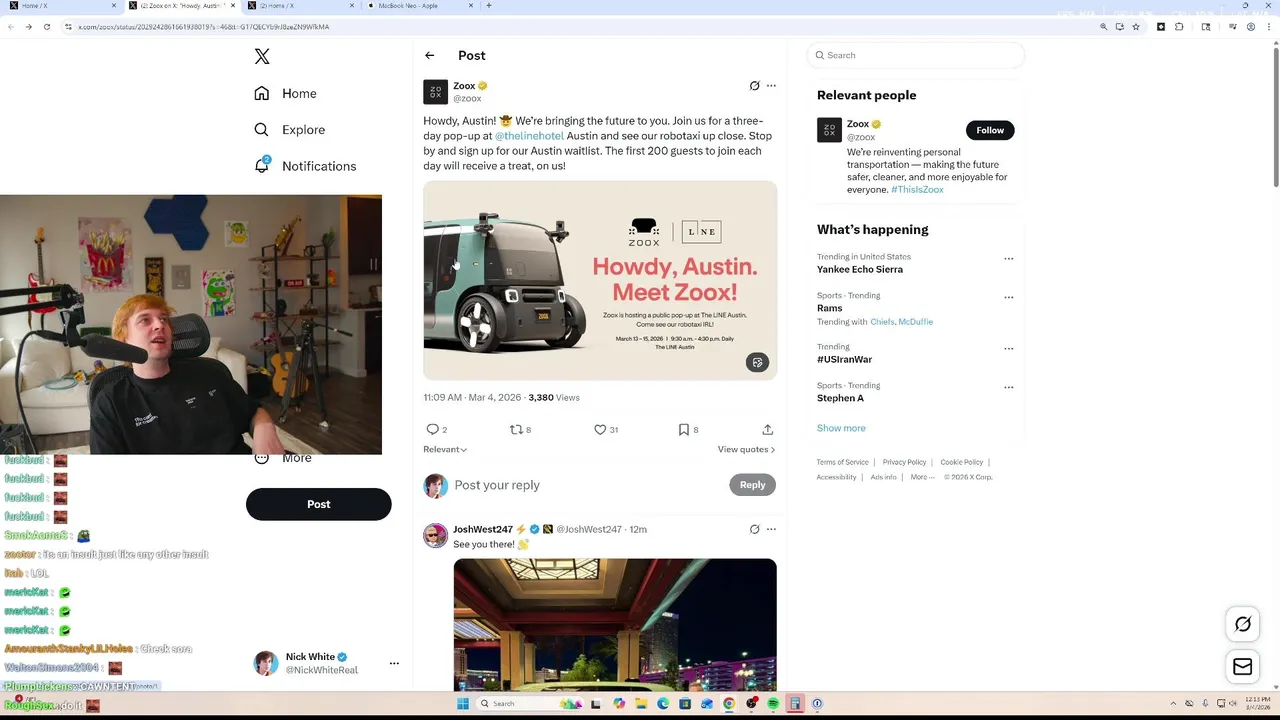1280x720 pixels.
Task: Open Cookie Policy link
Action: [x=961, y=462]
